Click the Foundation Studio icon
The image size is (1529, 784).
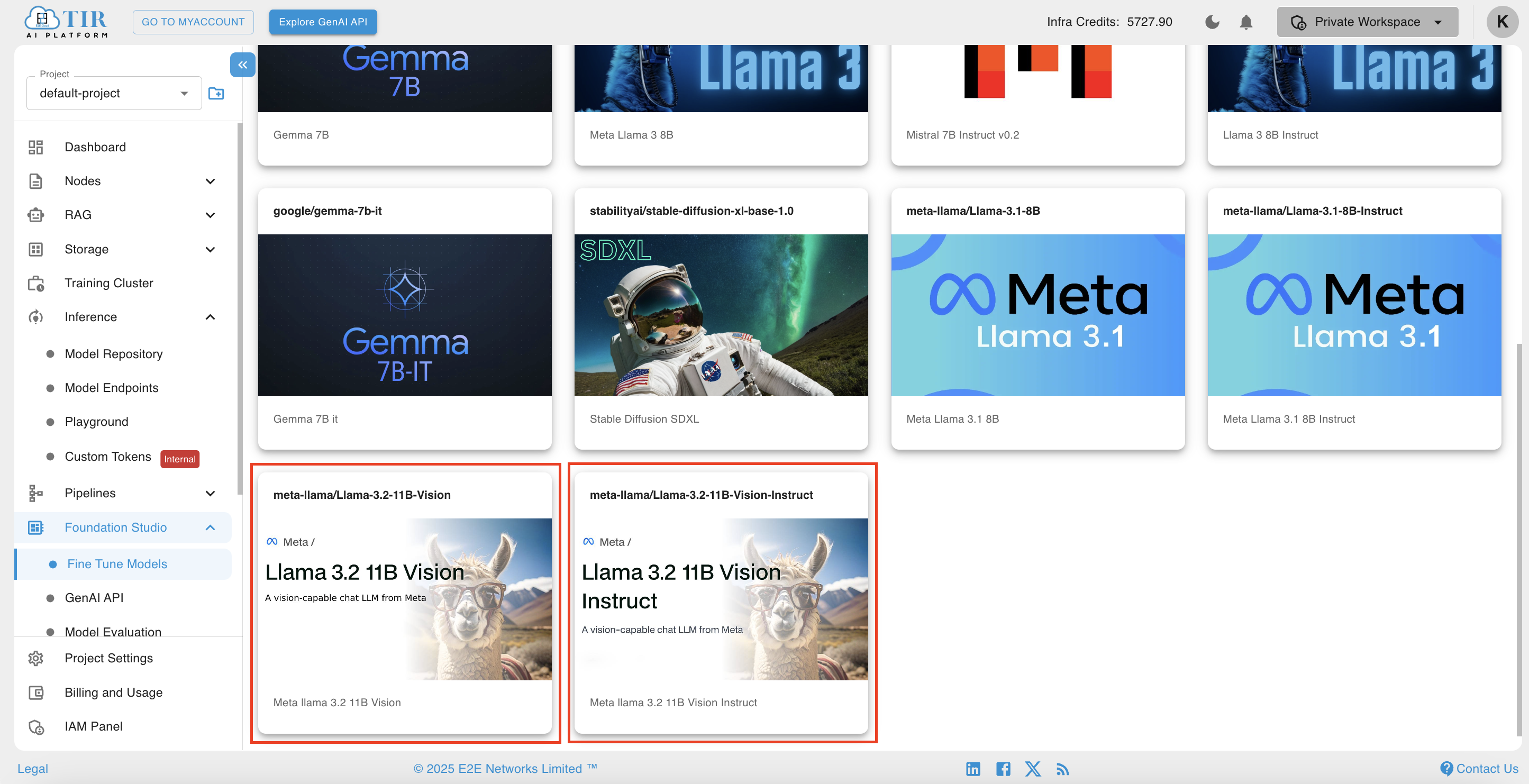tap(35, 527)
